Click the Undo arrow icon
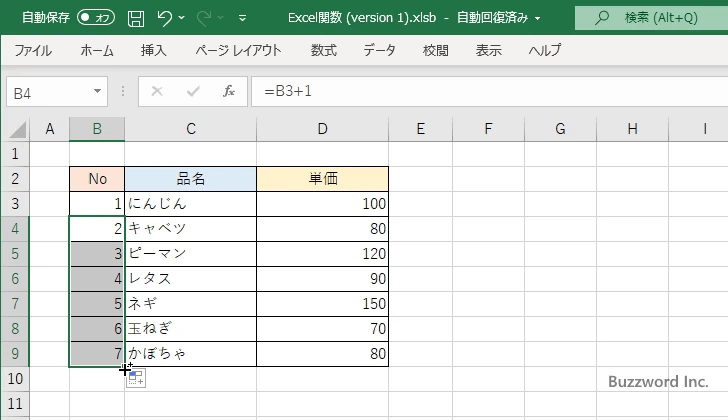Viewport: 728px width, 420px height. [165, 18]
